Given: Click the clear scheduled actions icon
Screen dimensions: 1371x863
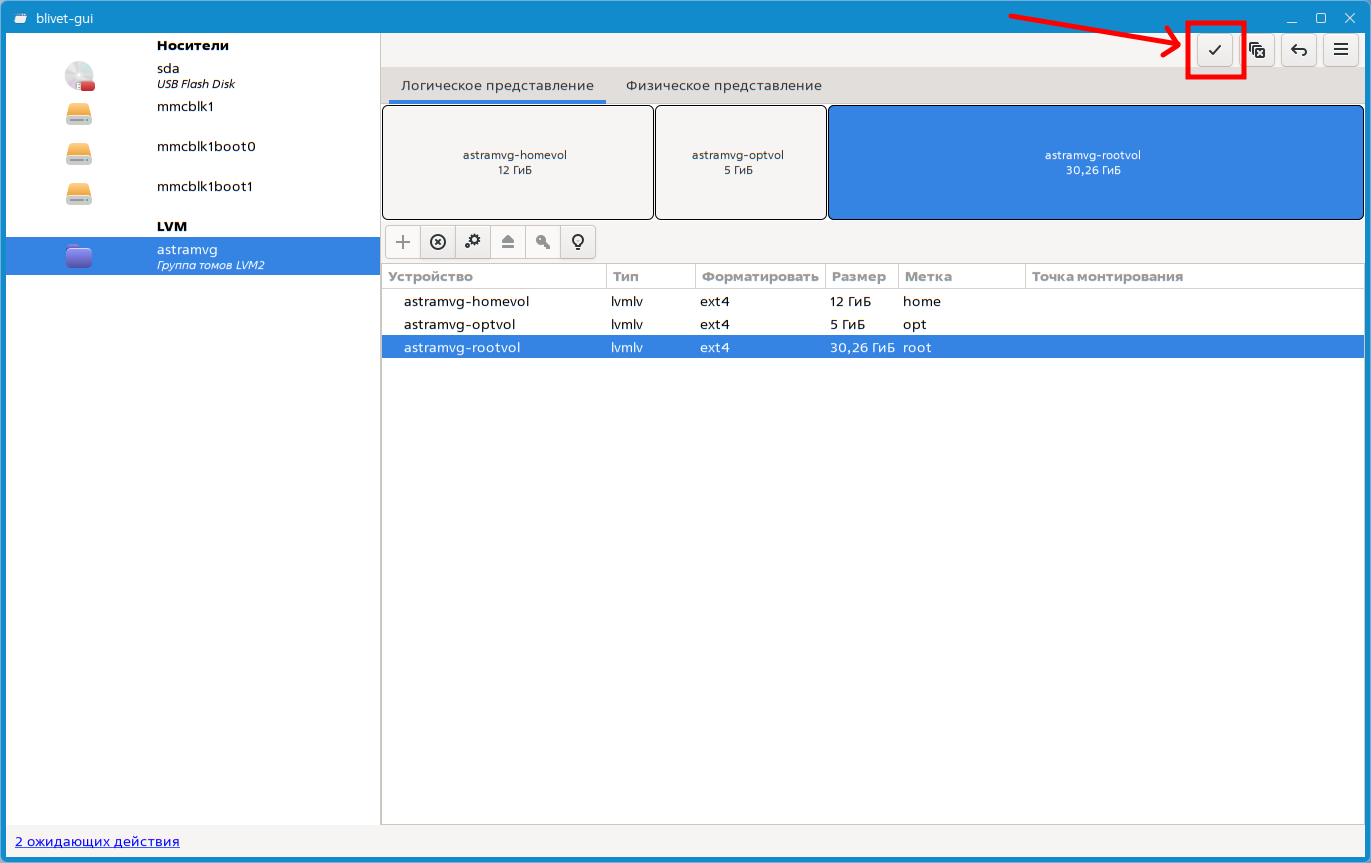Looking at the screenshot, I should click(1257, 50).
